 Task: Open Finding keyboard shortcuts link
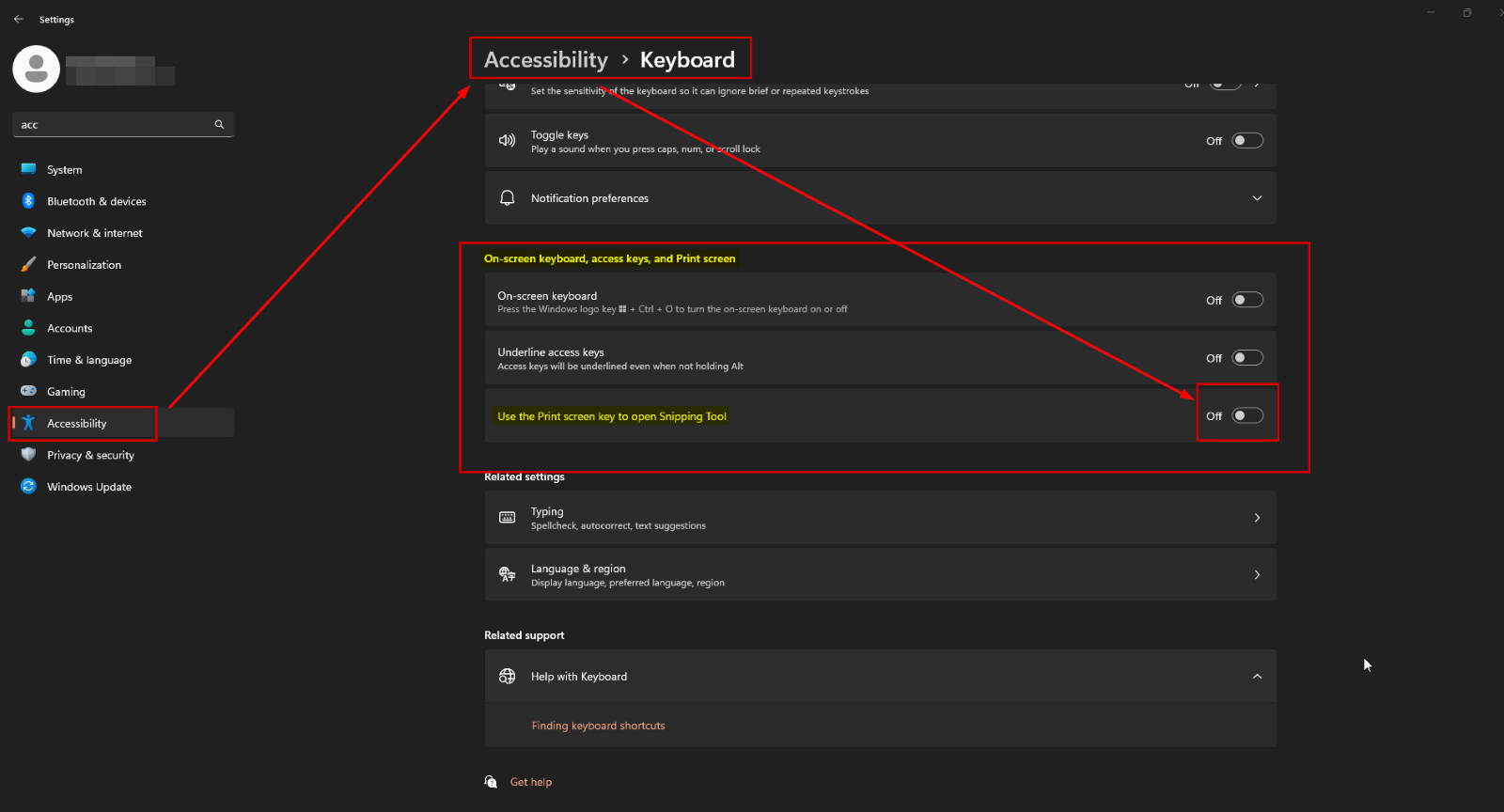(x=598, y=726)
